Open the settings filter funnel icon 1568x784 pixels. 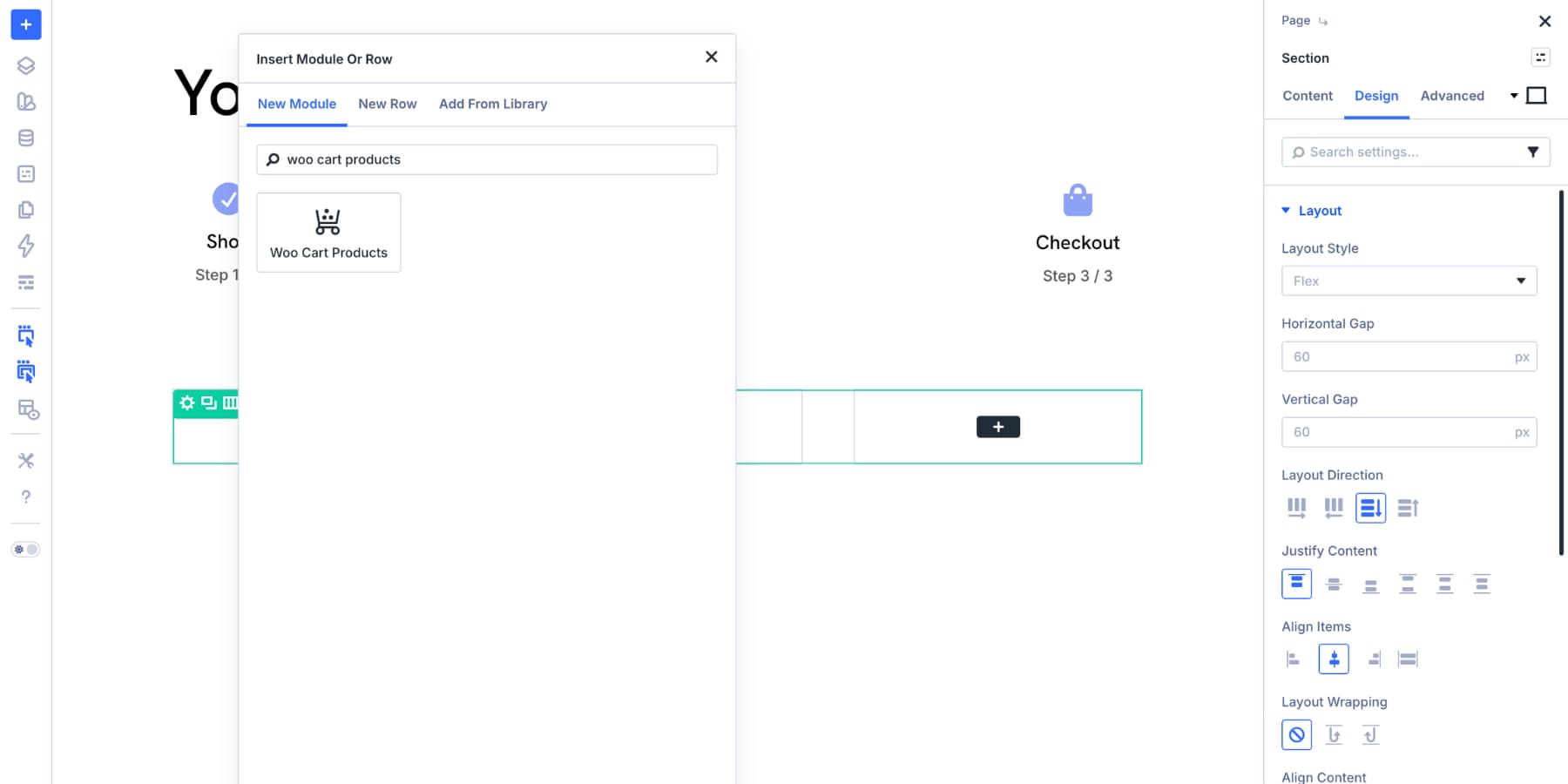(x=1533, y=152)
